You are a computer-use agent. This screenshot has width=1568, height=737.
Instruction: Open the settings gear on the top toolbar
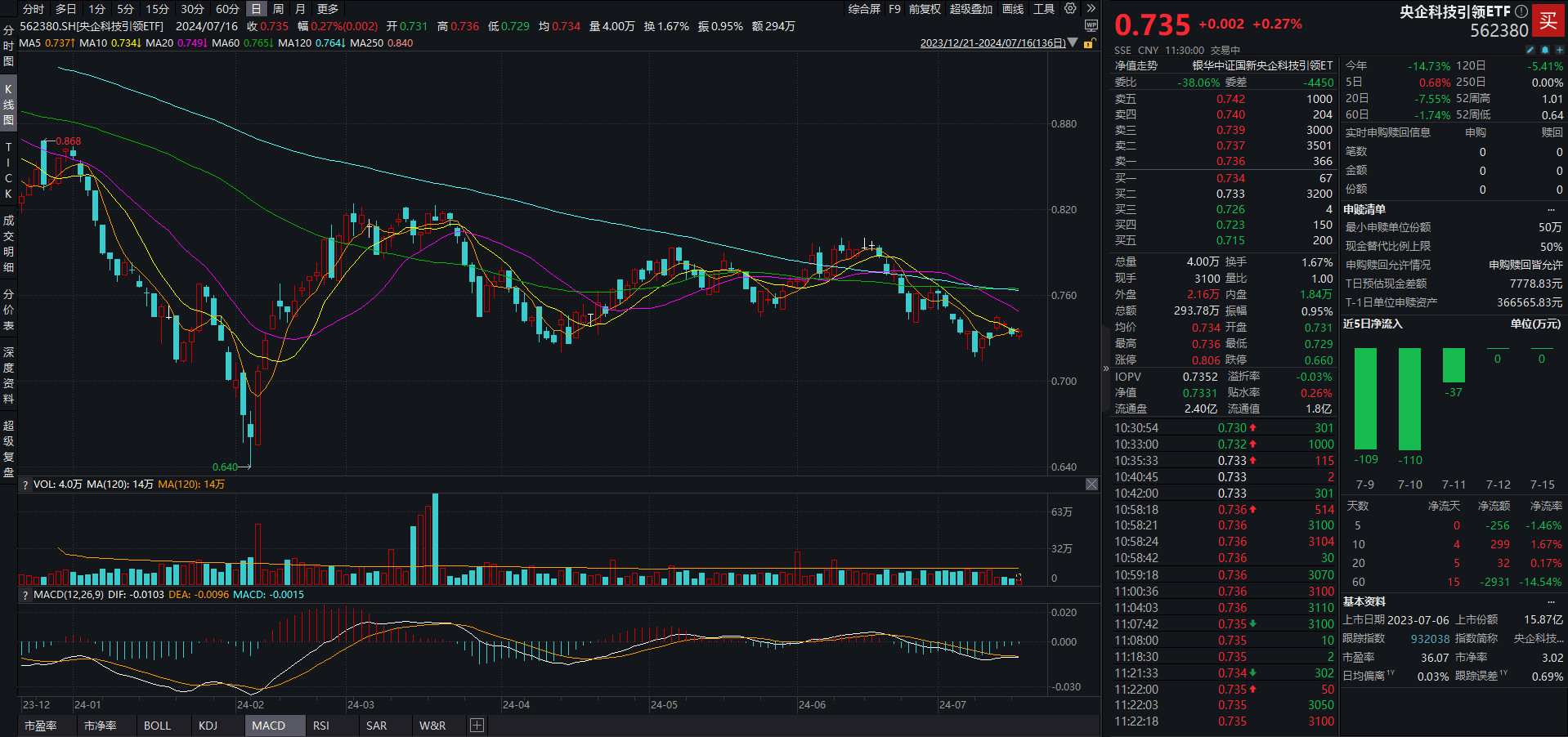click(1069, 9)
